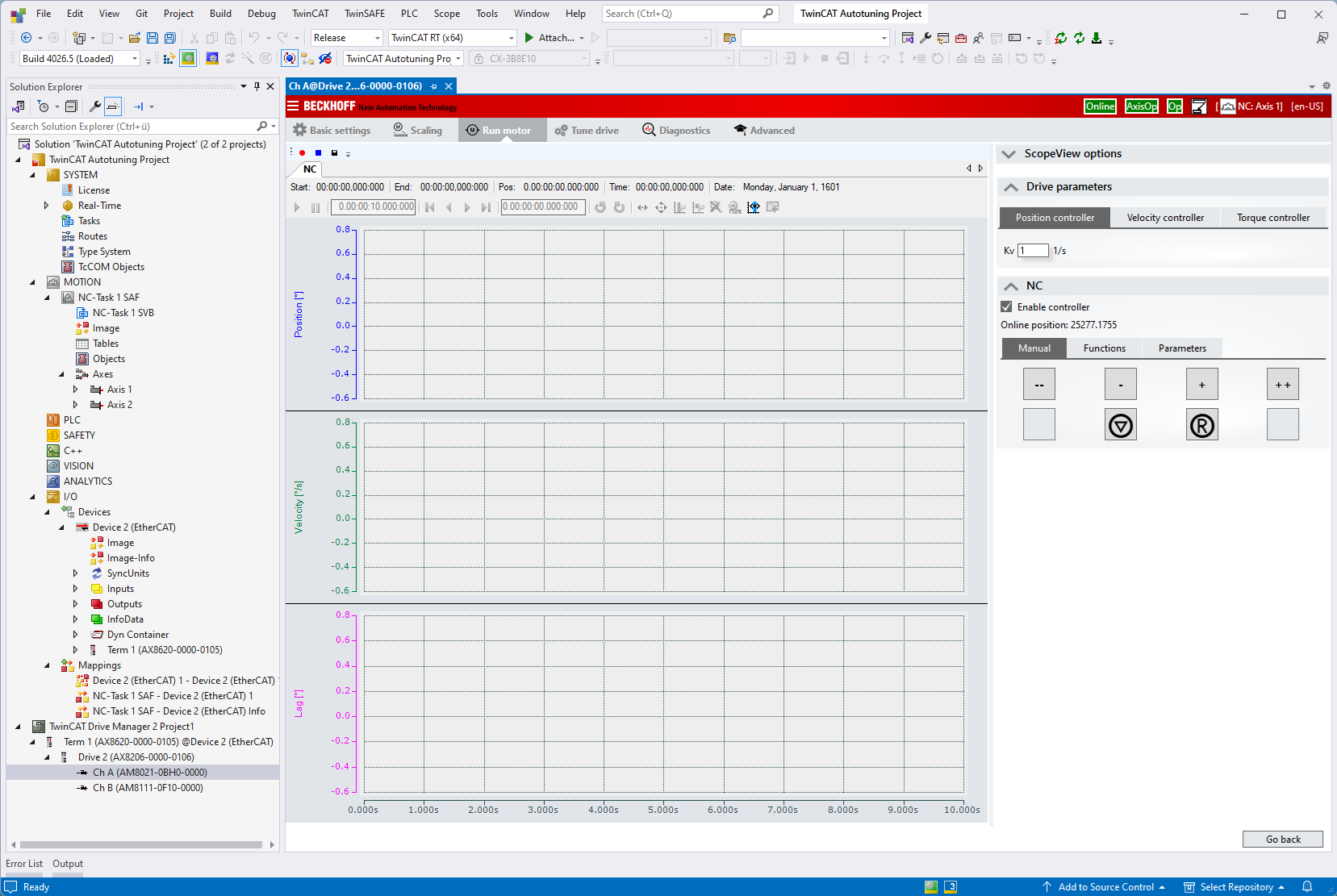Open the TwinSAFE menu

pyautogui.click(x=365, y=14)
